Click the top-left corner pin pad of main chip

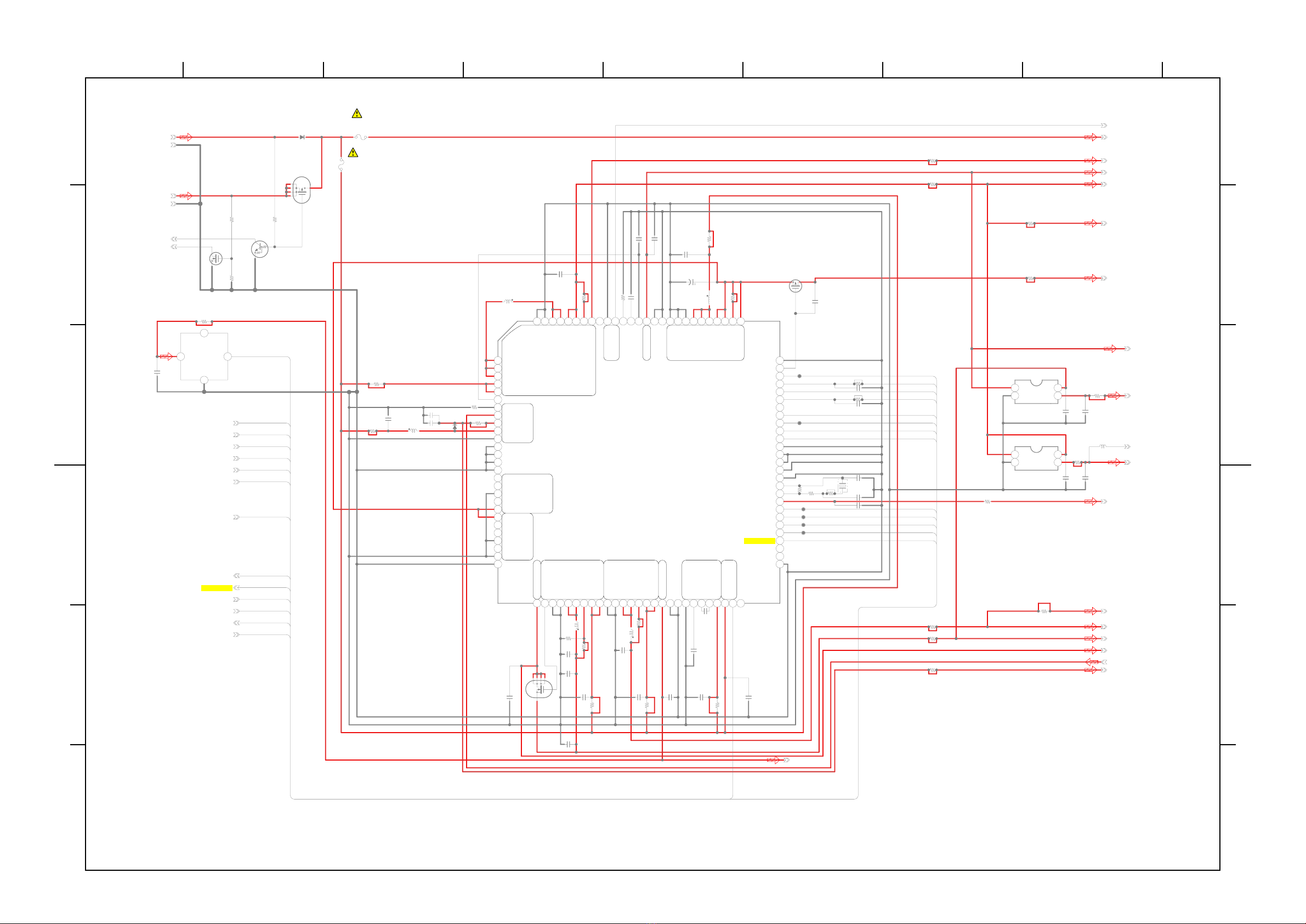(537, 321)
